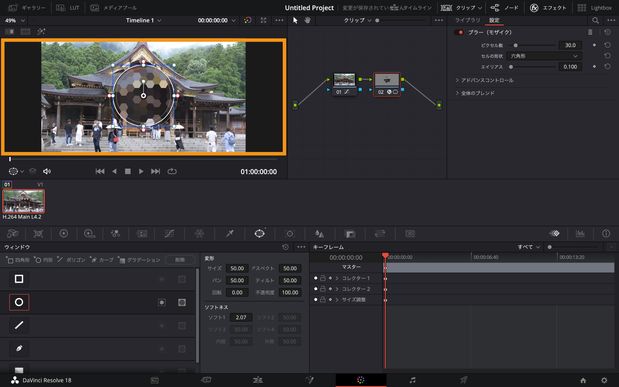This screenshot has height=387, width=619.
Task: Show the Information panel
Action: pos(606,234)
